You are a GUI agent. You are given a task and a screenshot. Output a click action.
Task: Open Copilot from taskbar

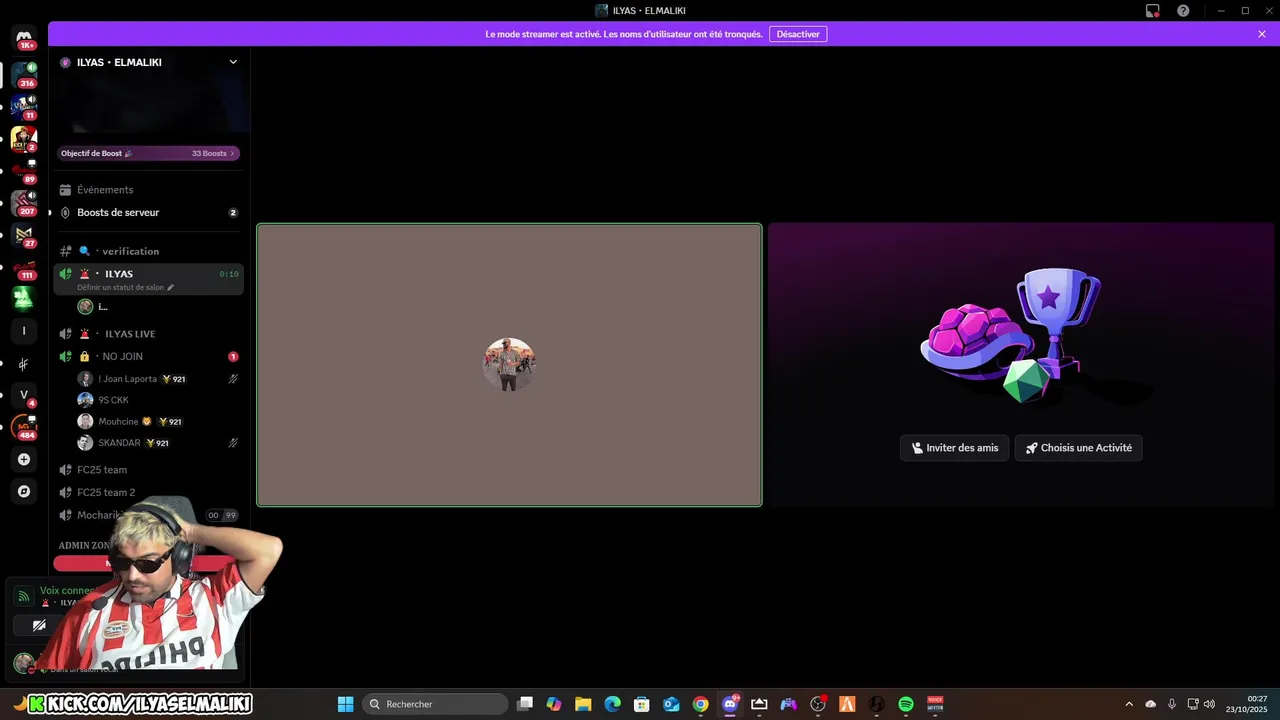554,704
